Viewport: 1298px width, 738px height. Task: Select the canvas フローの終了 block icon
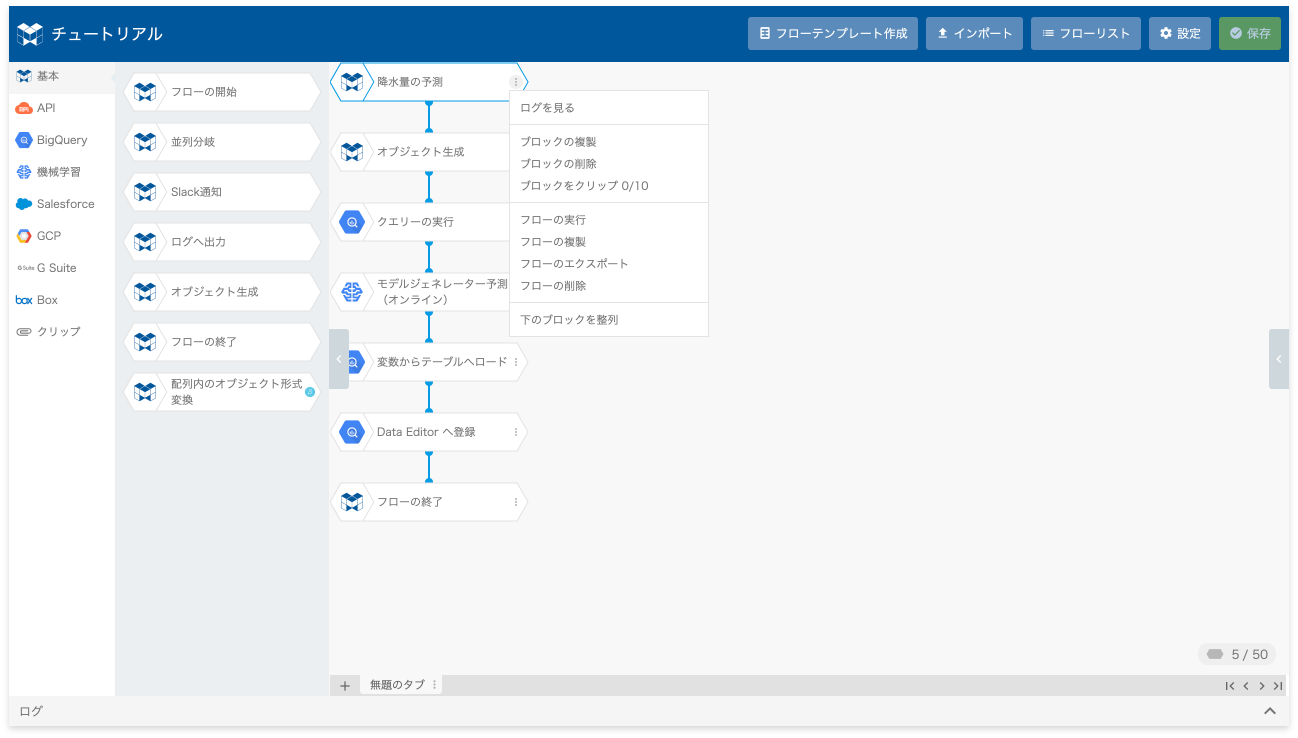click(352, 502)
